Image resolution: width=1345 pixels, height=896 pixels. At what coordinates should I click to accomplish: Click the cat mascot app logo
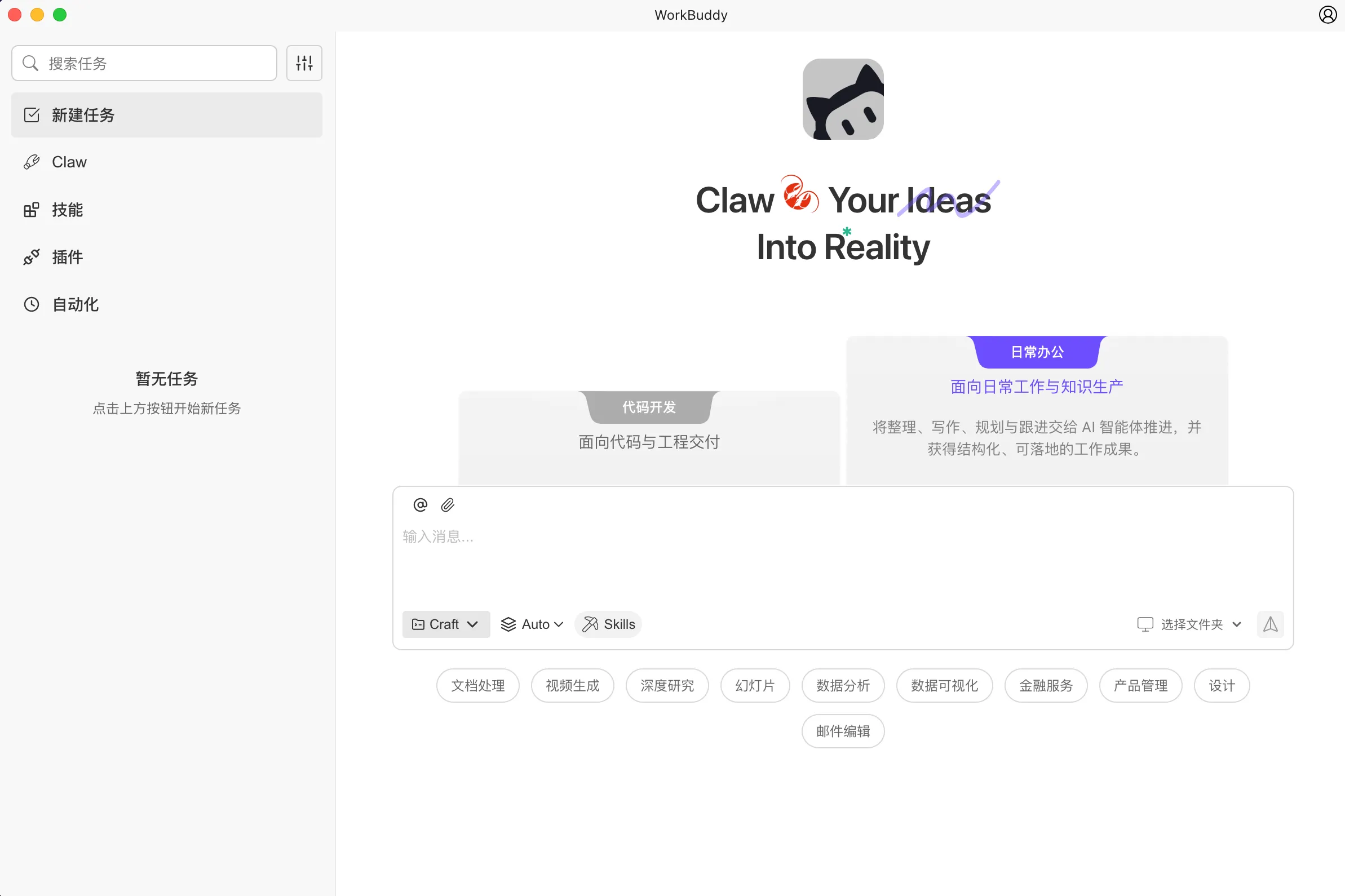point(843,99)
